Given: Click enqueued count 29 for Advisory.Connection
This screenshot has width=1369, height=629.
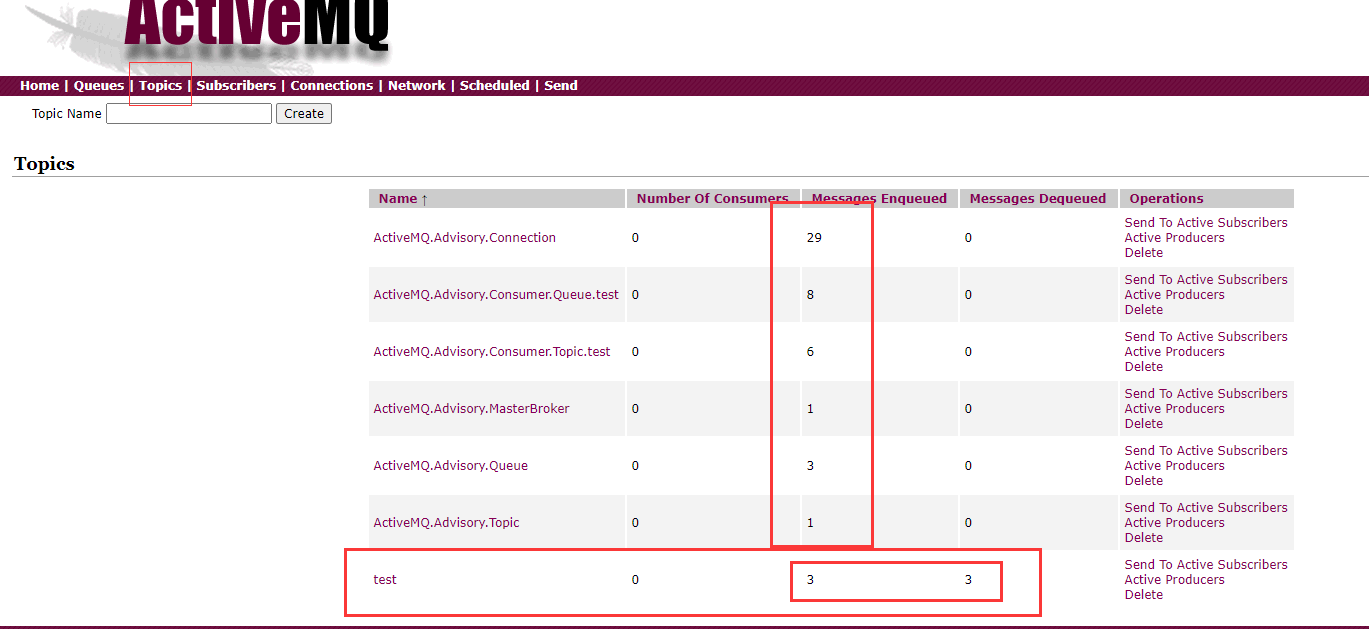Looking at the screenshot, I should pyautogui.click(x=814, y=238).
